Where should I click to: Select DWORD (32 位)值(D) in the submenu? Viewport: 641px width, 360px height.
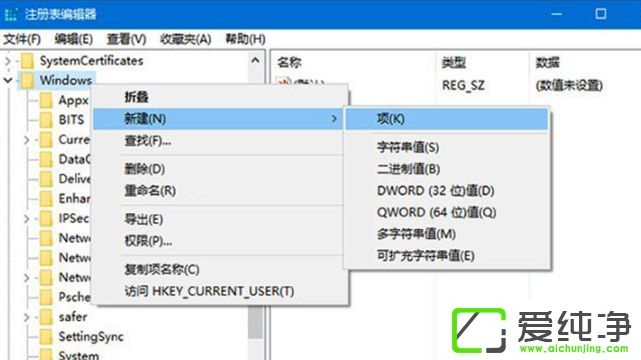coord(446,190)
